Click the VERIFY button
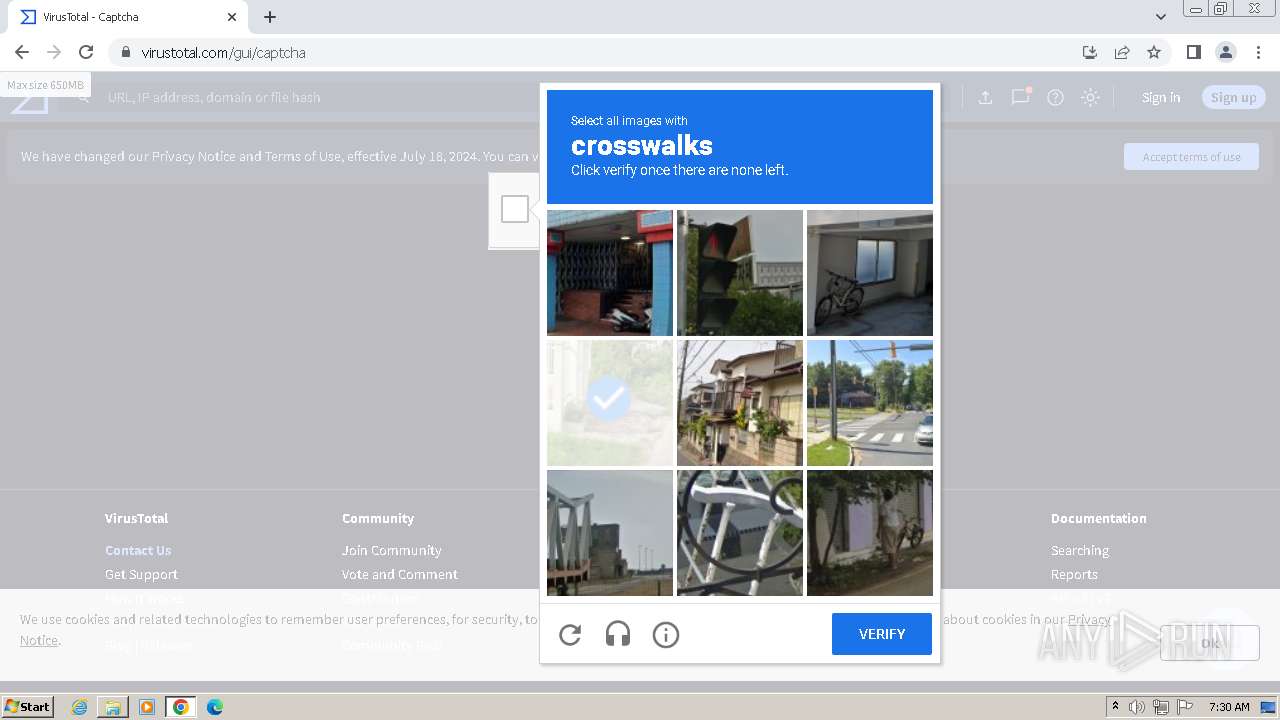 [882, 634]
